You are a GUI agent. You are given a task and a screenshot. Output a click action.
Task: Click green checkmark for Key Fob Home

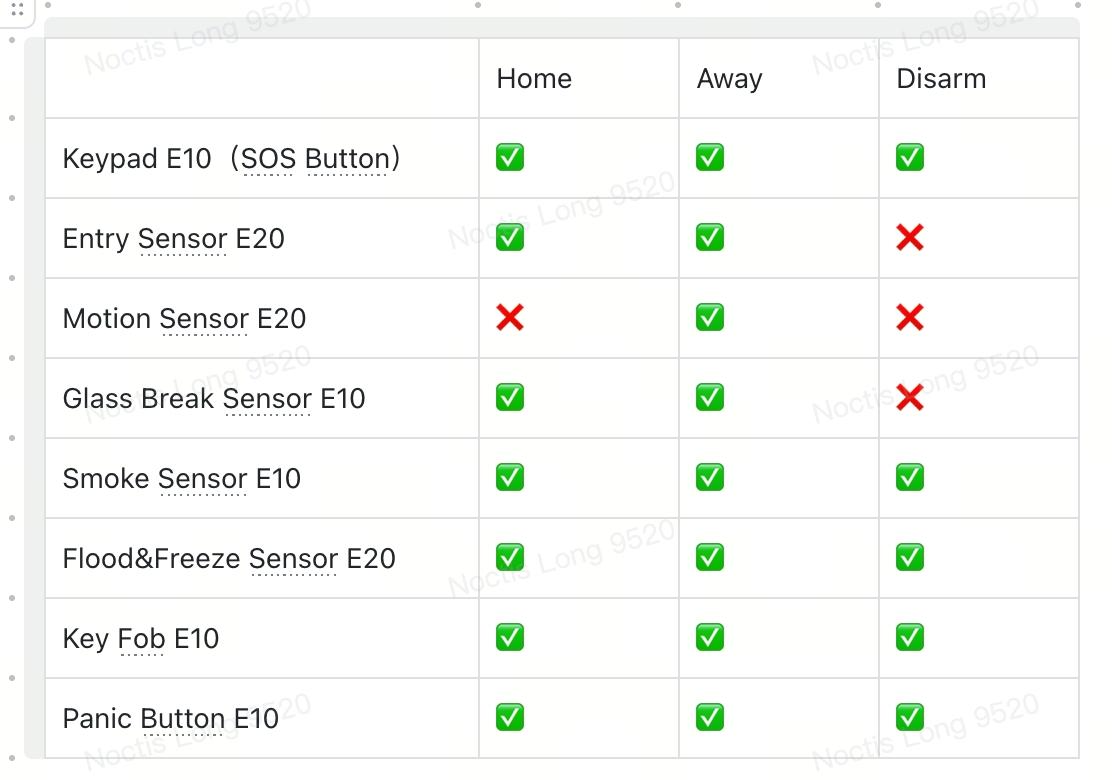510,638
